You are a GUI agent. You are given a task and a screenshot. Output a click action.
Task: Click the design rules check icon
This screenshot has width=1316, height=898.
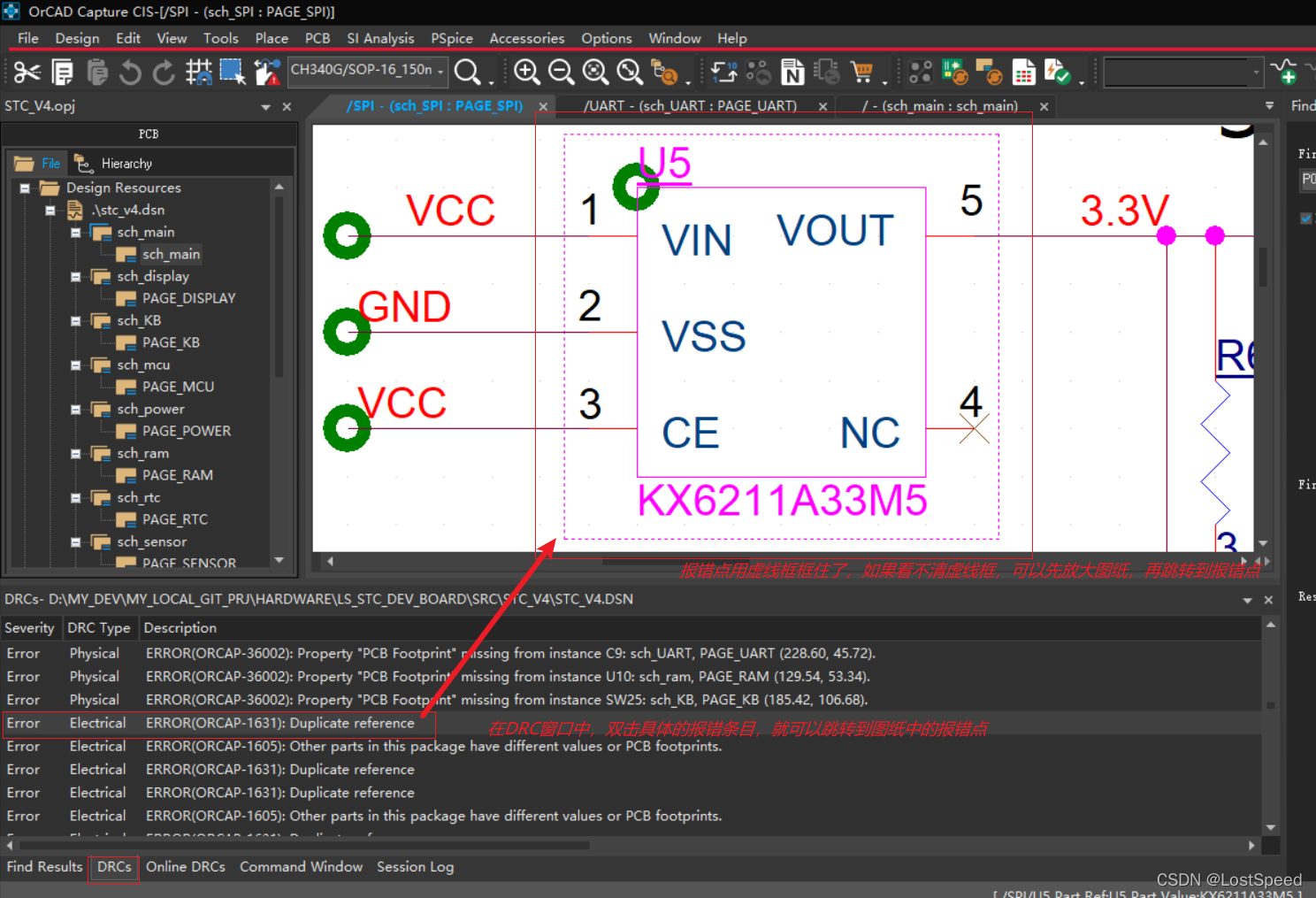coord(1057,72)
